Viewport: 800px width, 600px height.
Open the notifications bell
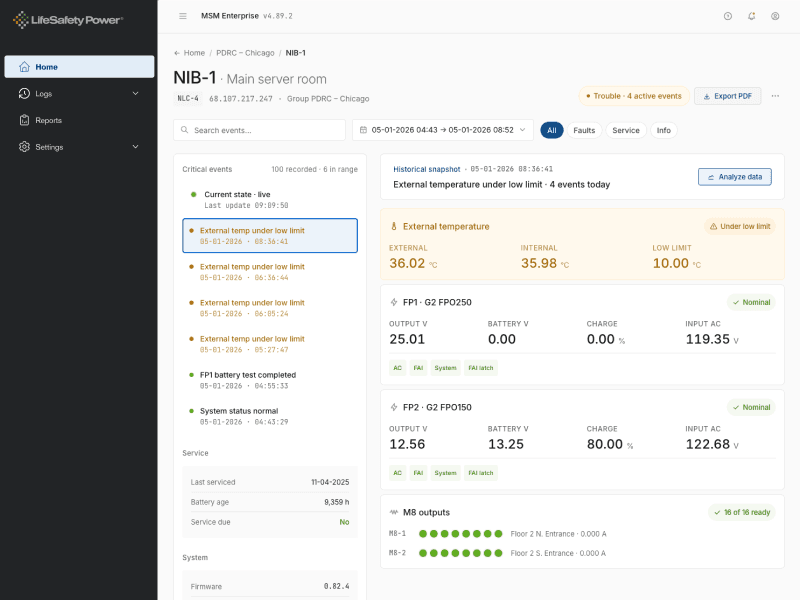point(752,16)
